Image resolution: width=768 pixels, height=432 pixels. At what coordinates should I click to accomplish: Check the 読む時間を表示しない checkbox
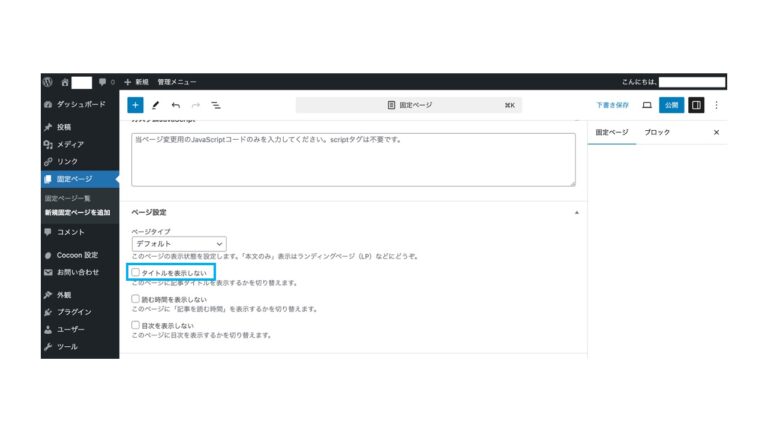point(135,299)
